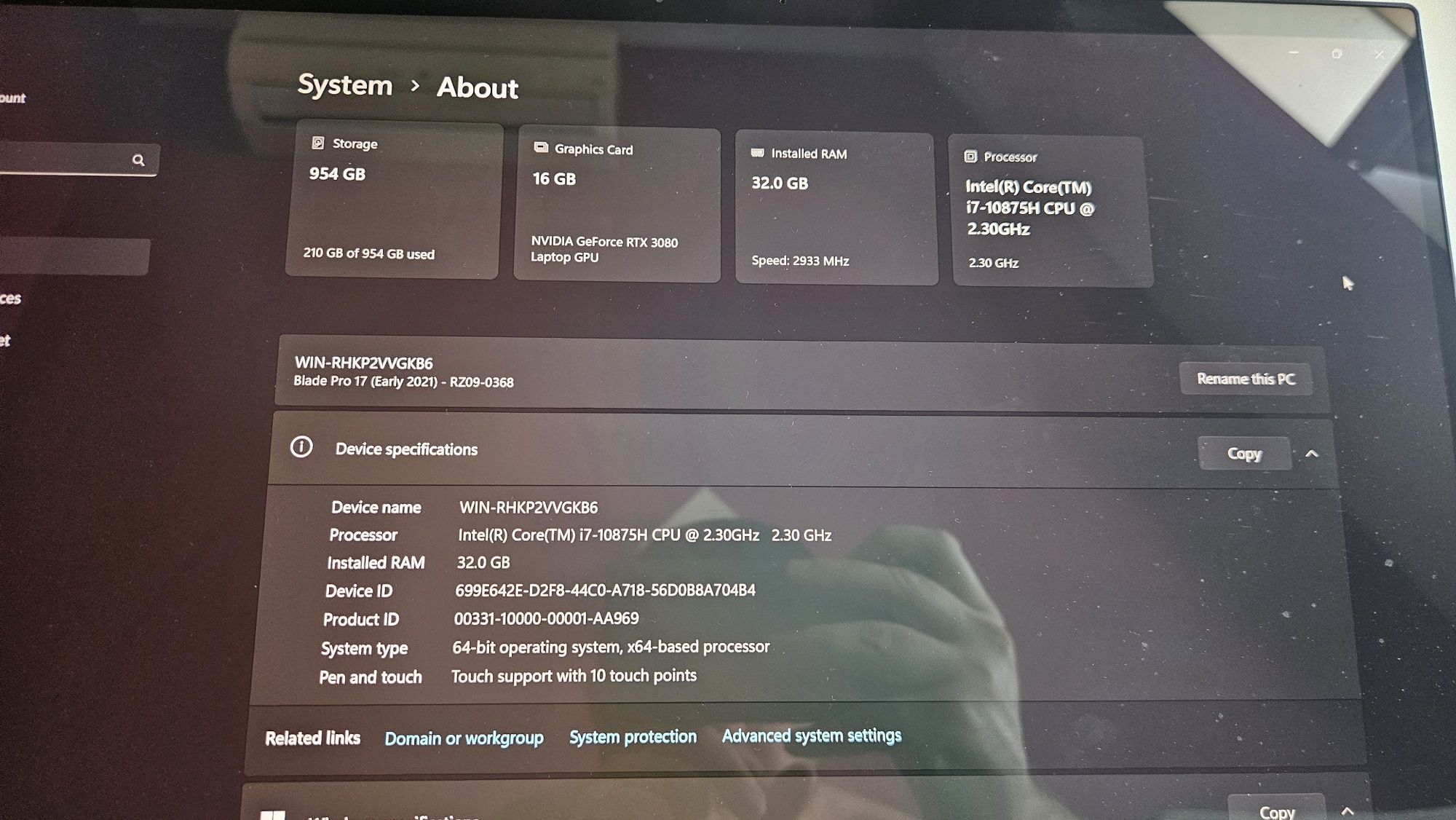Click the About breadcrumb title

(478, 87)
